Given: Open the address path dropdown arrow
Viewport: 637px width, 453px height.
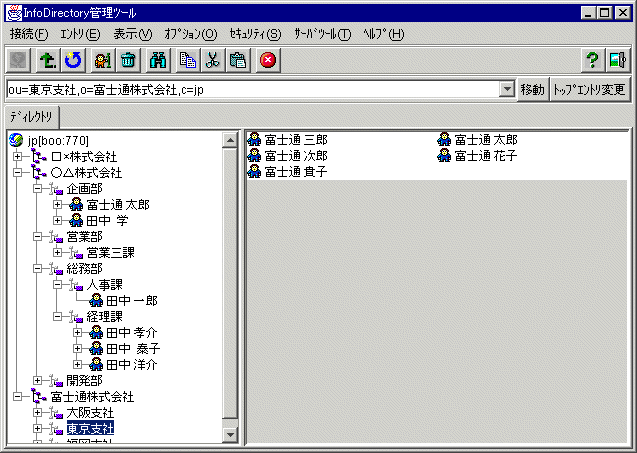Looking at the screenshot, I should coord(507,89).
